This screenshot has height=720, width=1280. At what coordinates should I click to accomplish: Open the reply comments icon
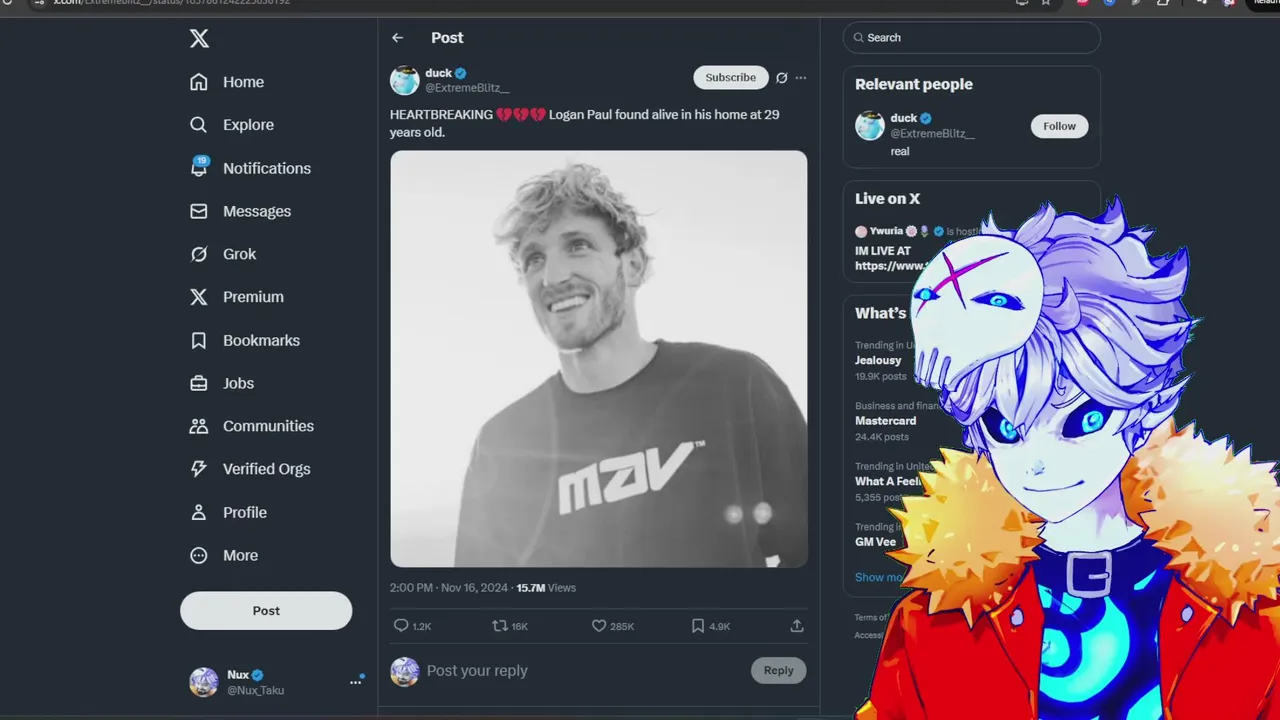[401, 626]
